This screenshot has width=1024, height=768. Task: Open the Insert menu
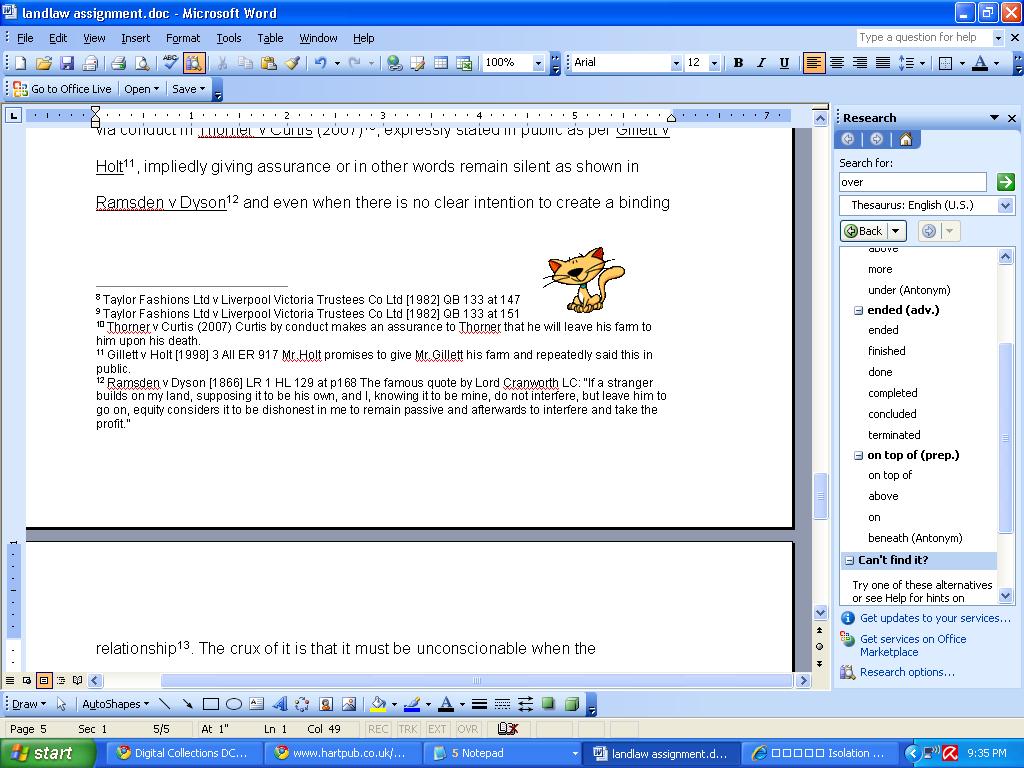click(x=135, y=38)
